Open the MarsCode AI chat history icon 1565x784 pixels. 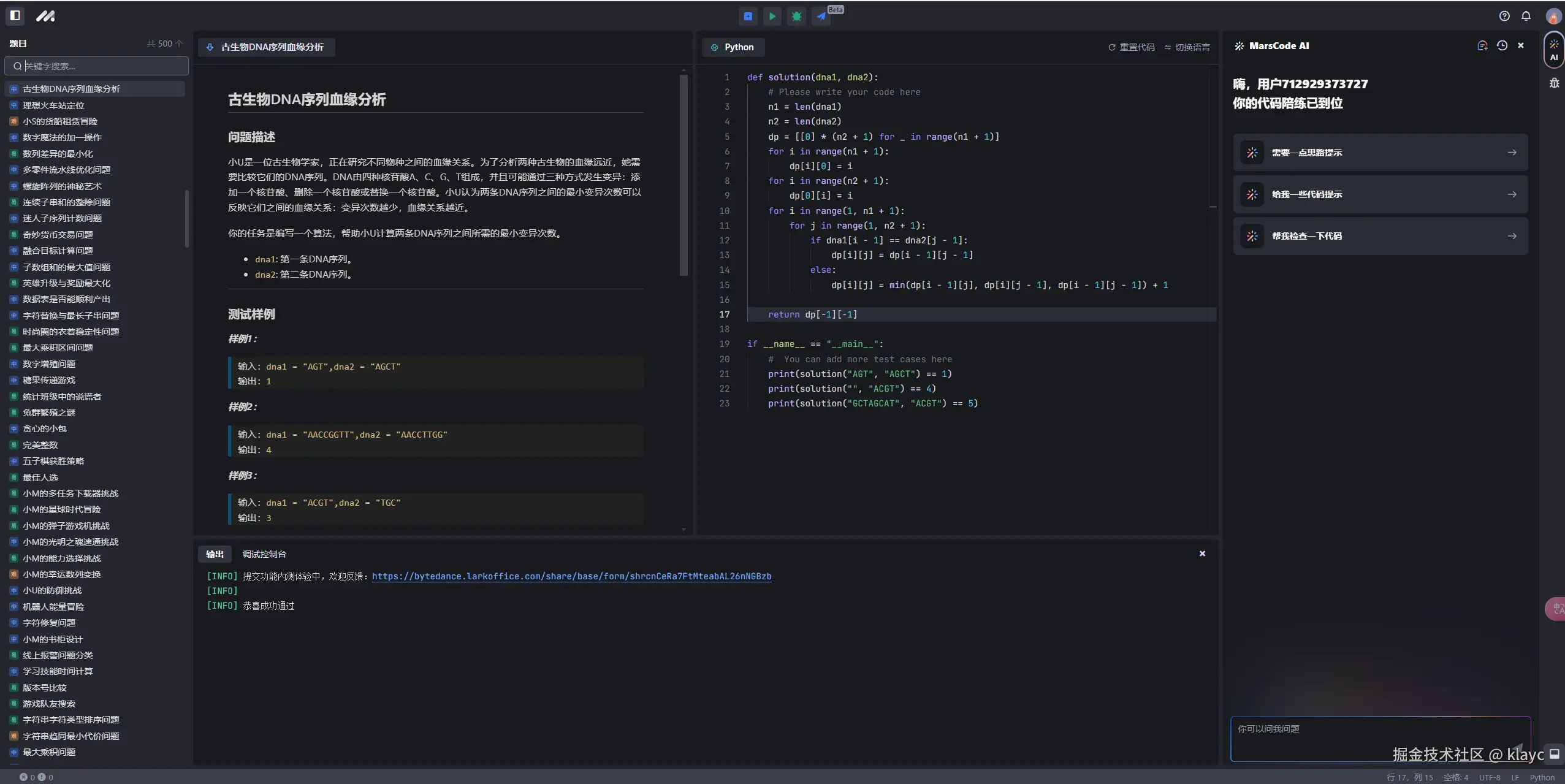[1502, 46]
